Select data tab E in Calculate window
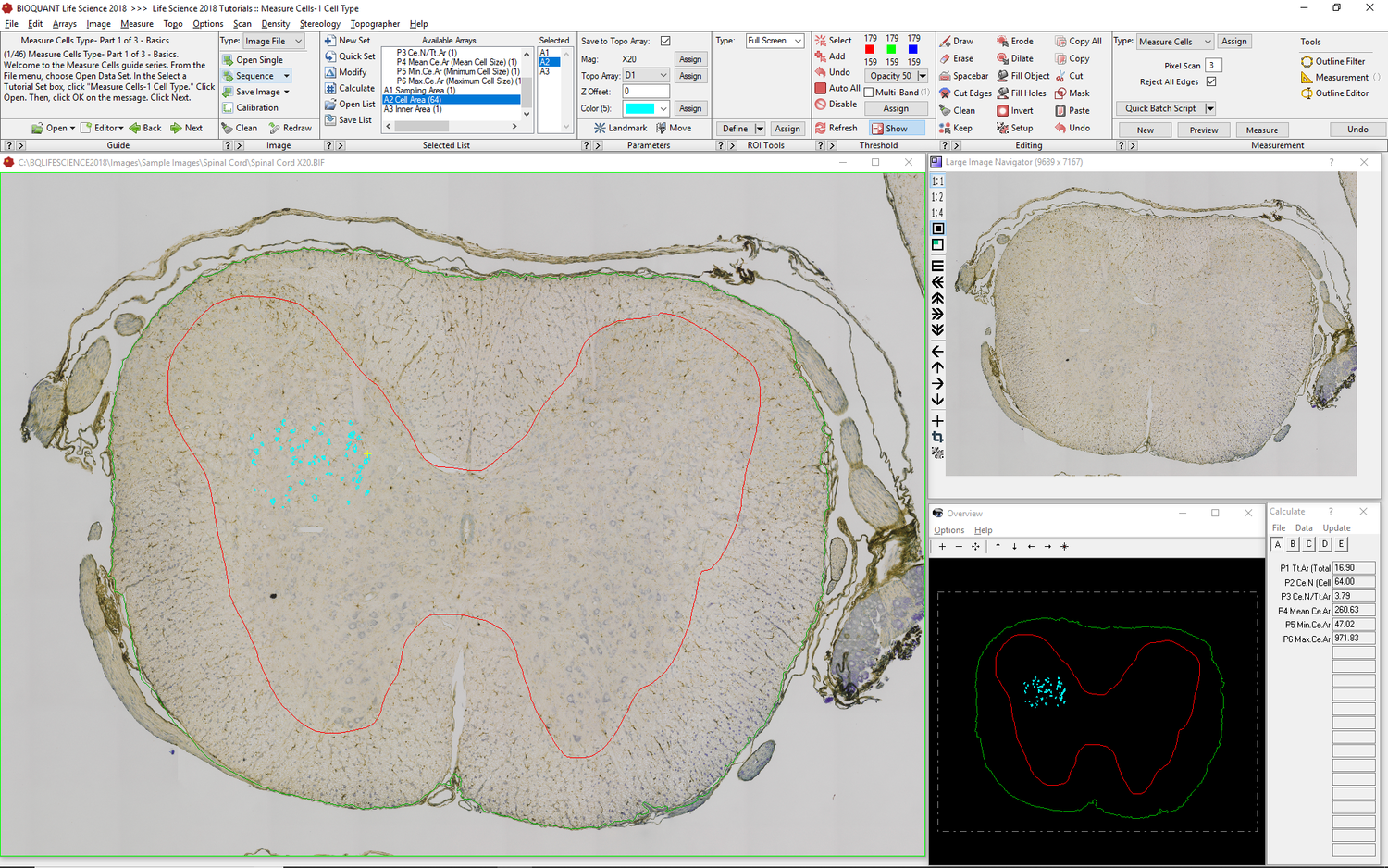The height and width of the screenshot is (868, 1388). (1341, 544)
